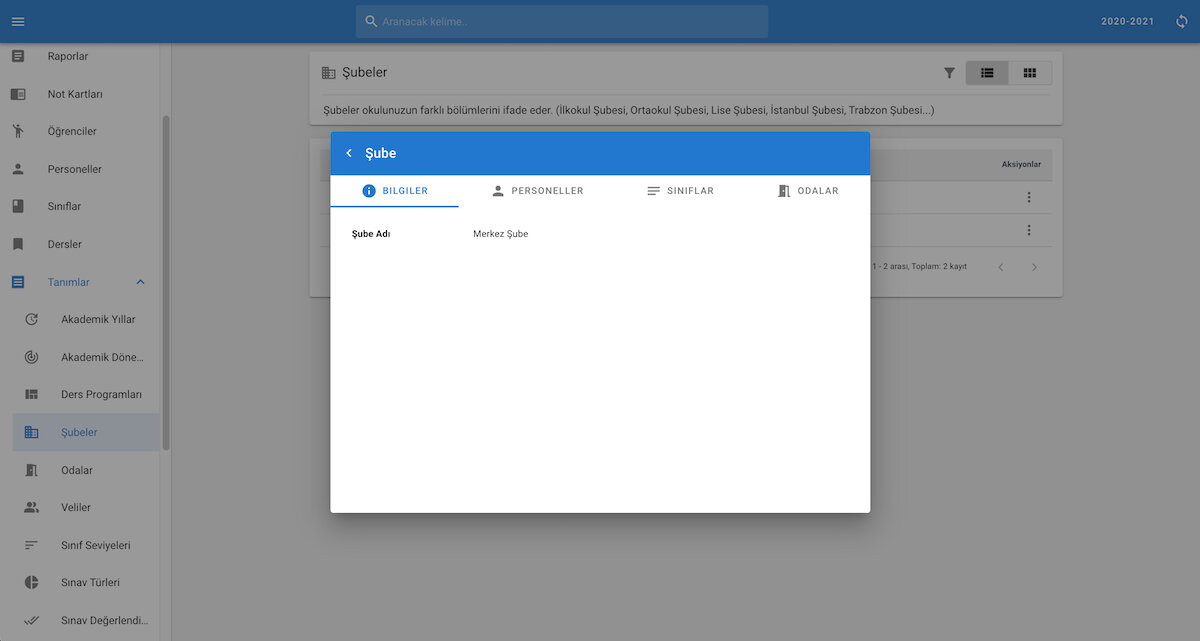Open actions menu for the first row
The image size is (1200, 641).
1029,197
